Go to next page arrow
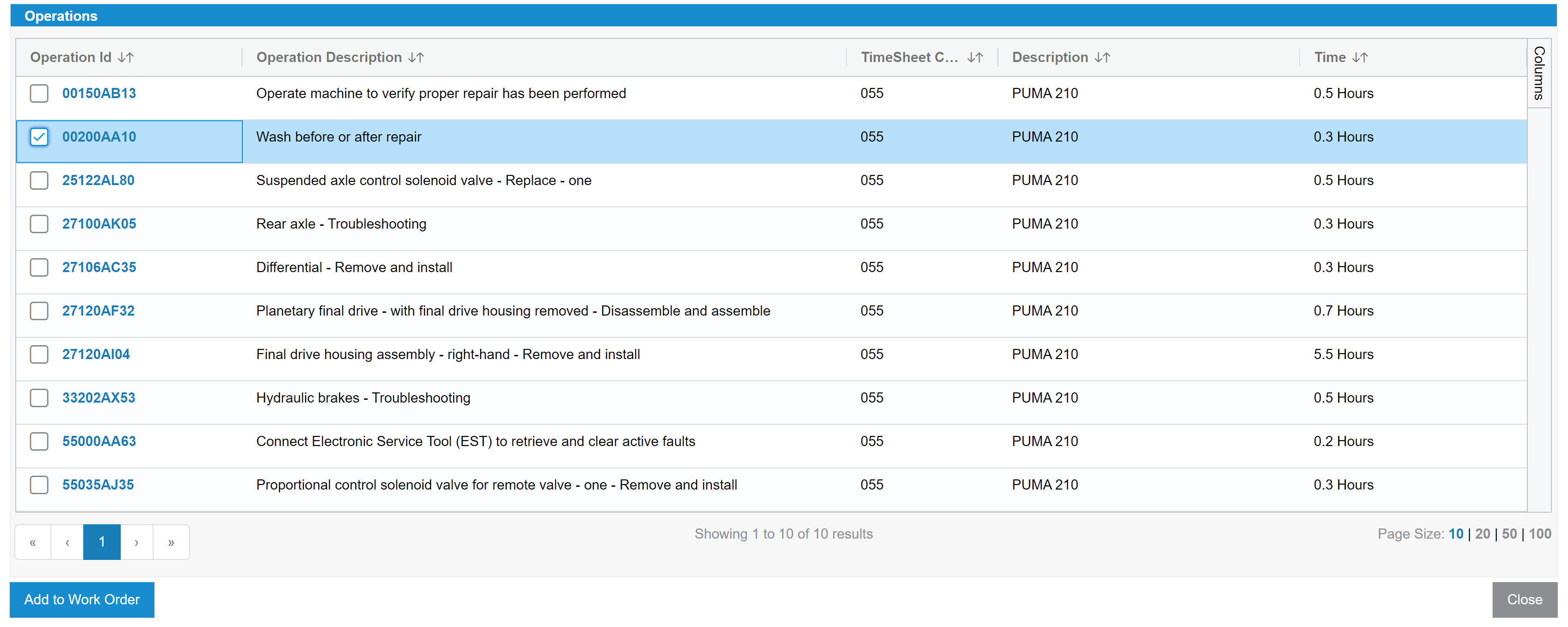The width and height of the screenshot is (1568, 627). click(136, 542)
